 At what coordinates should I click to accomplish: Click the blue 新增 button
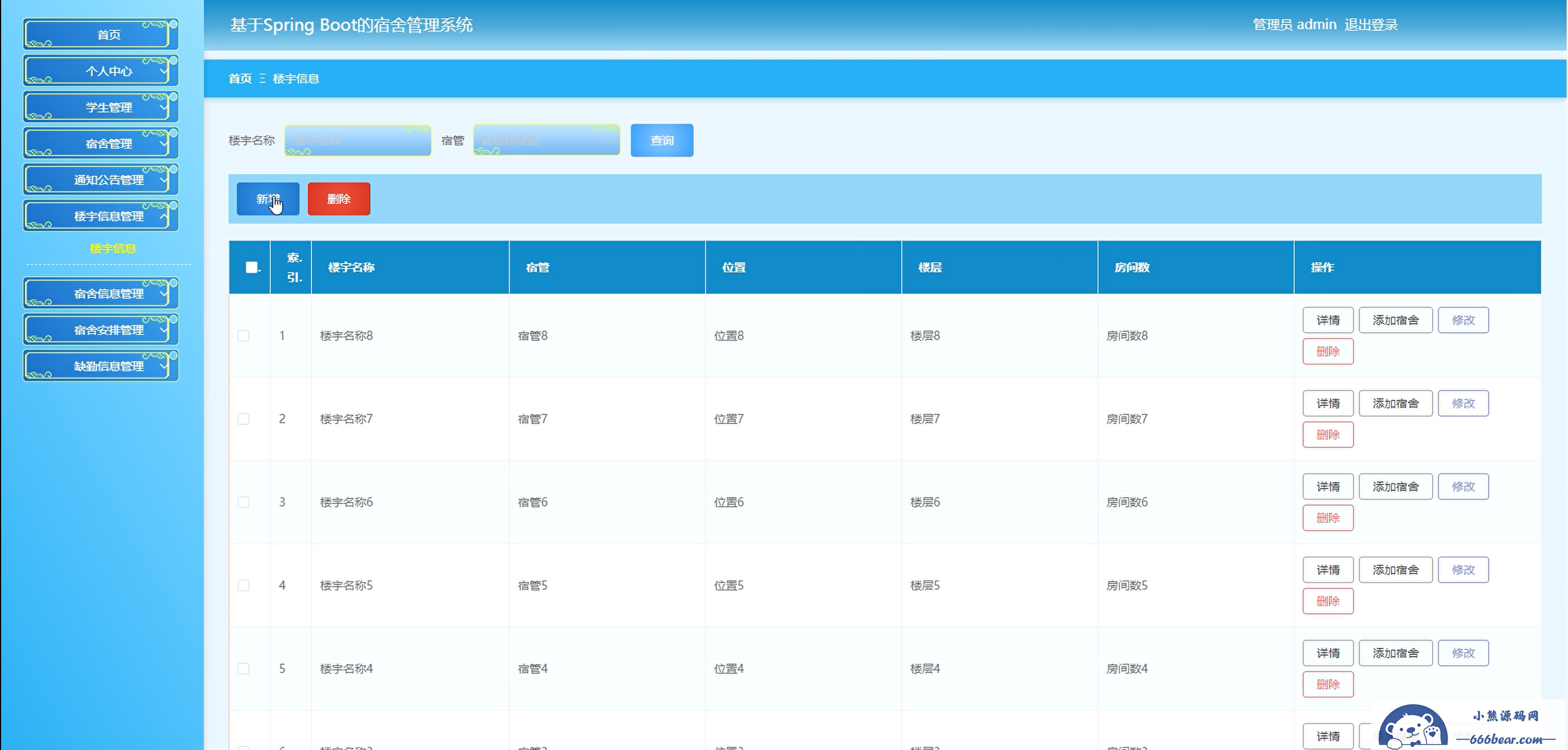268,199
